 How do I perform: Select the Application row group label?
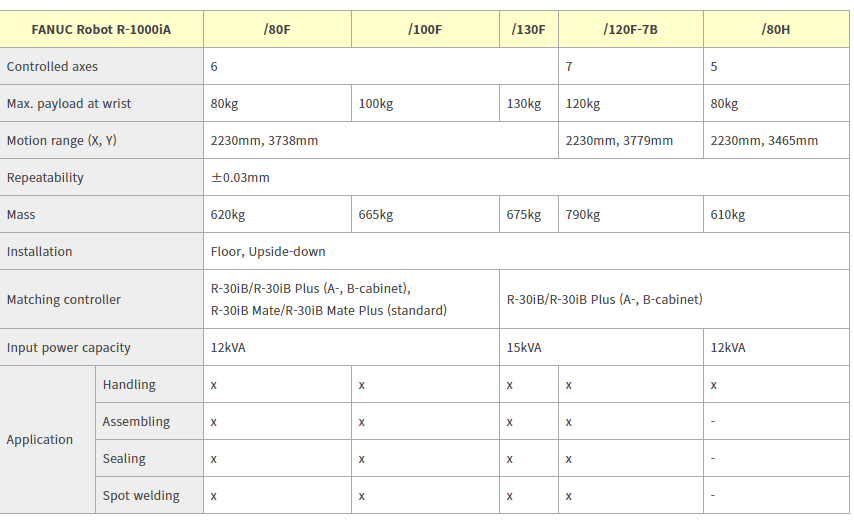40,440
